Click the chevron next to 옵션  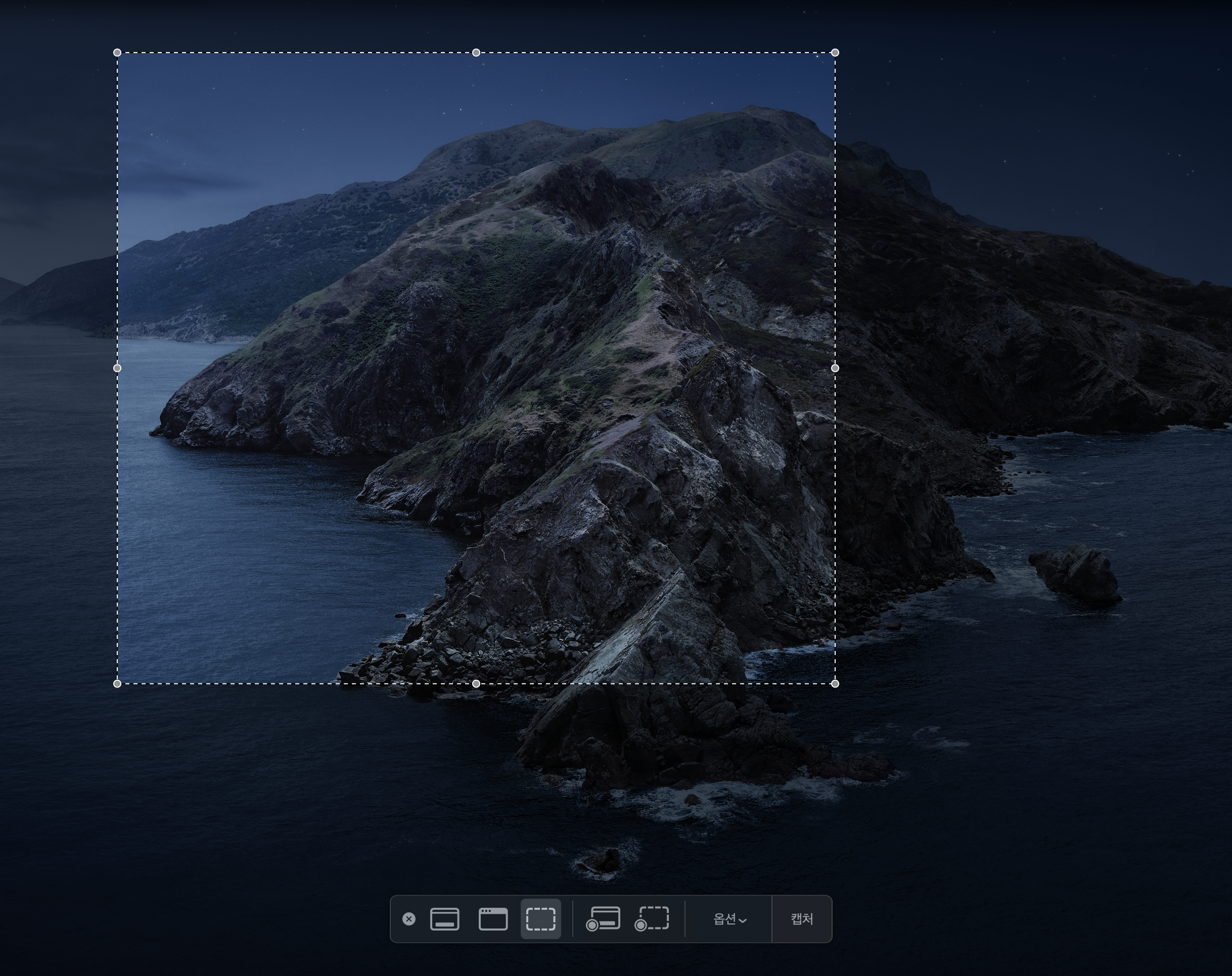coord(743,920)
